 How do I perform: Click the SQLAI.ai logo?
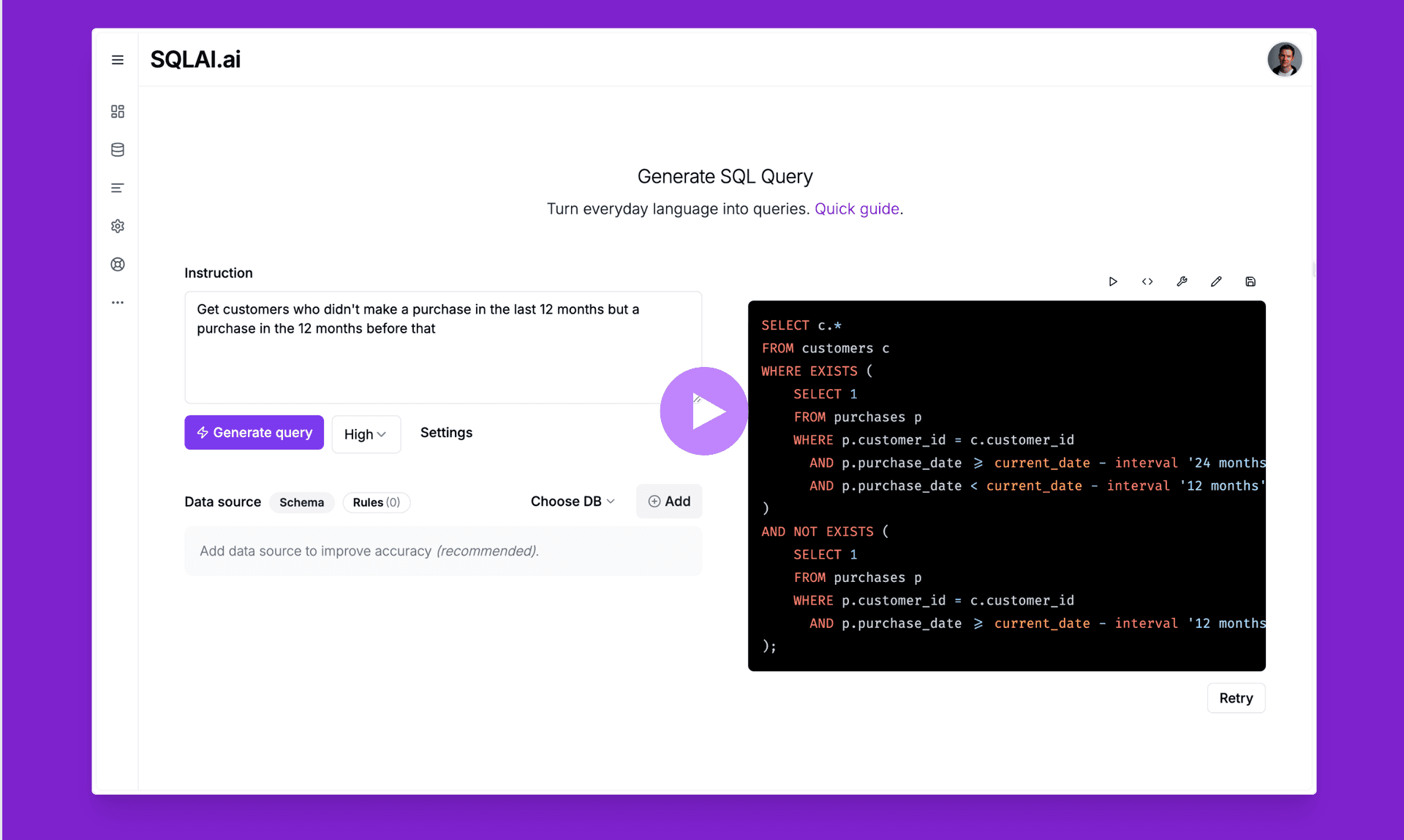[195, 59]
